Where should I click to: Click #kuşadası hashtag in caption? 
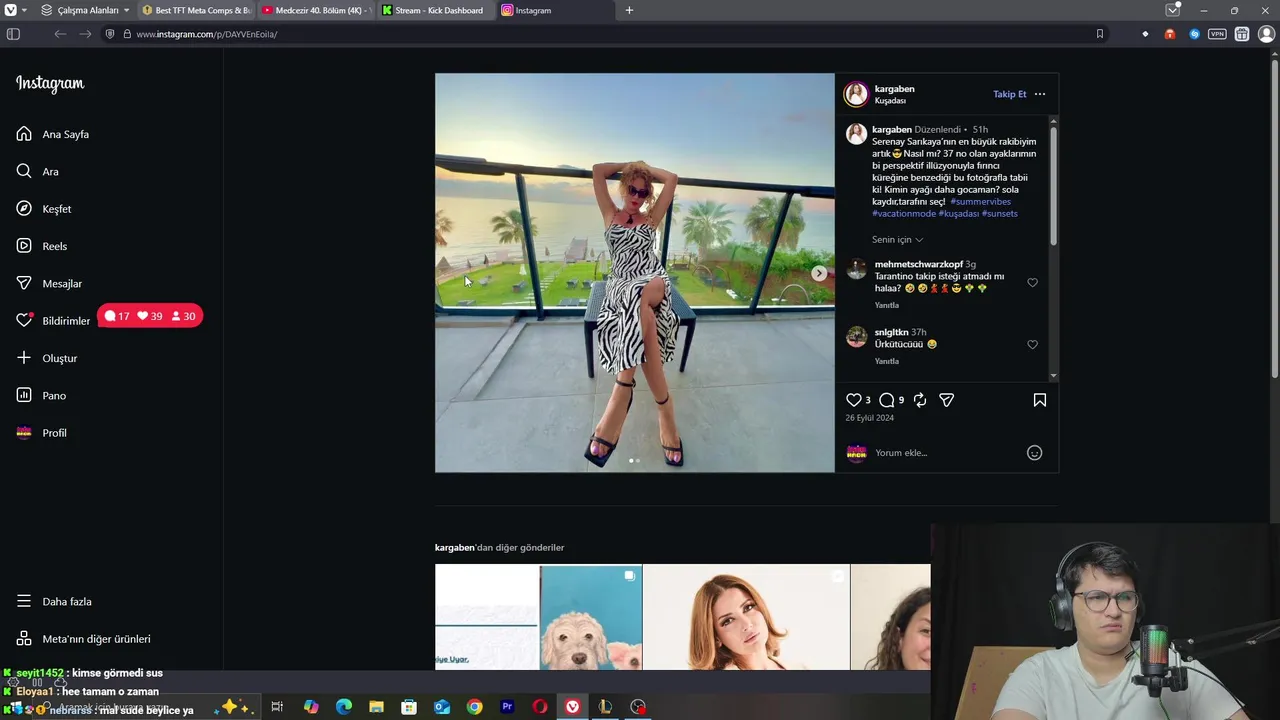(x=958, y=214)
